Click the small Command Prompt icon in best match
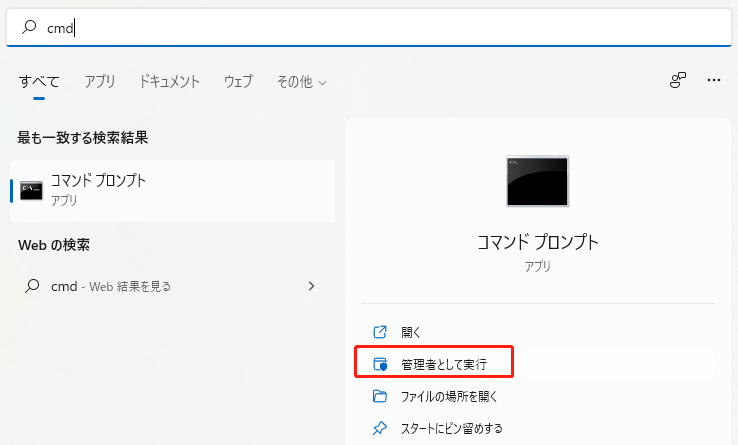738x445 pixels. 31,190
